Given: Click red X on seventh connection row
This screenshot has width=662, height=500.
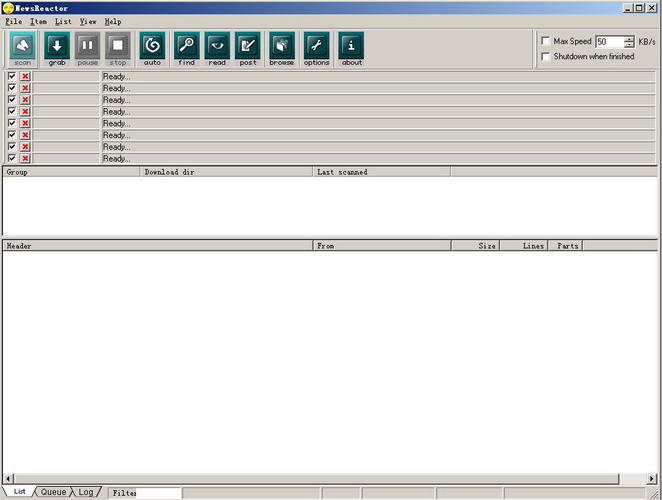Looking at the screenshot, I should [25, 147].
